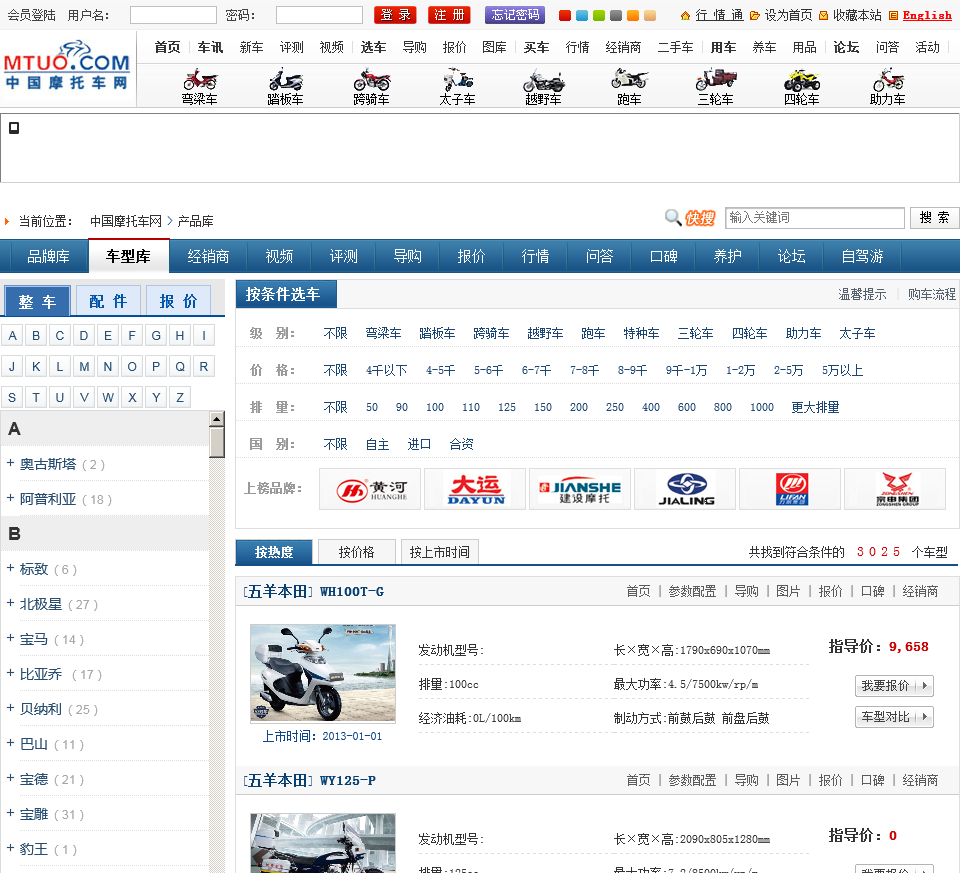Select the 整车 sidebar tab
Viewport: 960px width, 873px height.
pos(37,301)
